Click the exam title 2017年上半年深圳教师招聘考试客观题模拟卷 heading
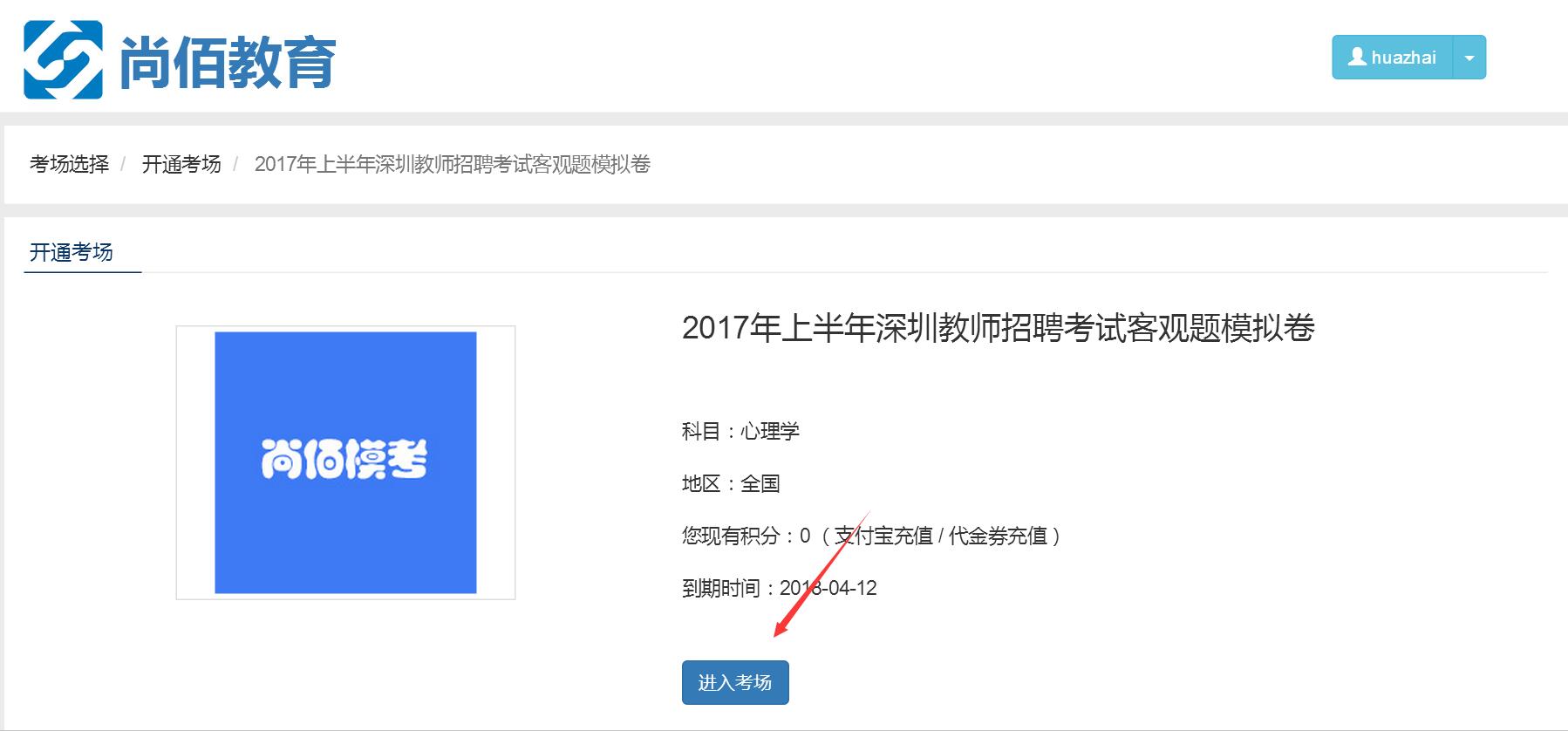 998,328
